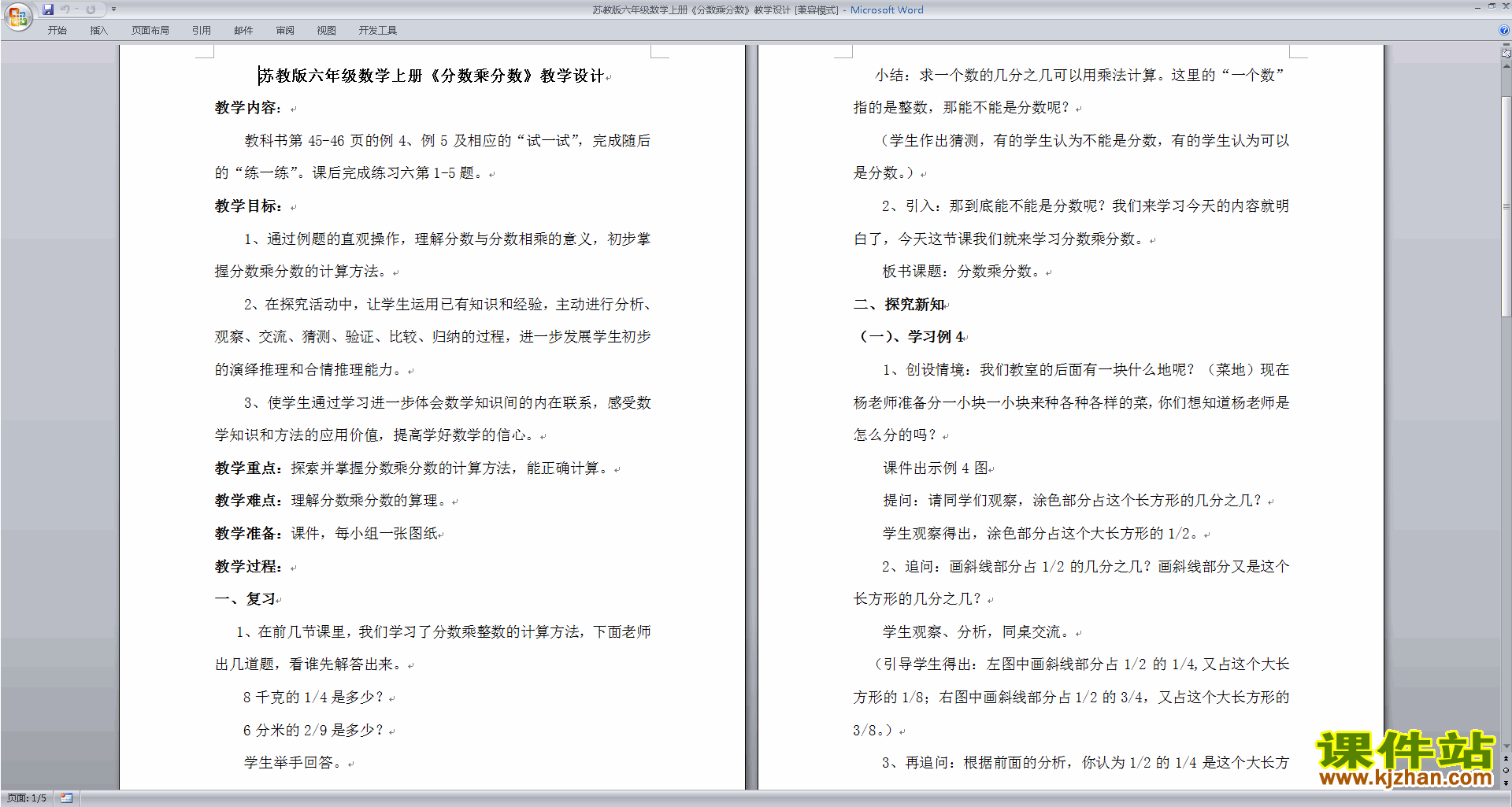Click the line 板书课题：分数乘分数。
Screen dimensions: 1512x807
pos(962,272)
